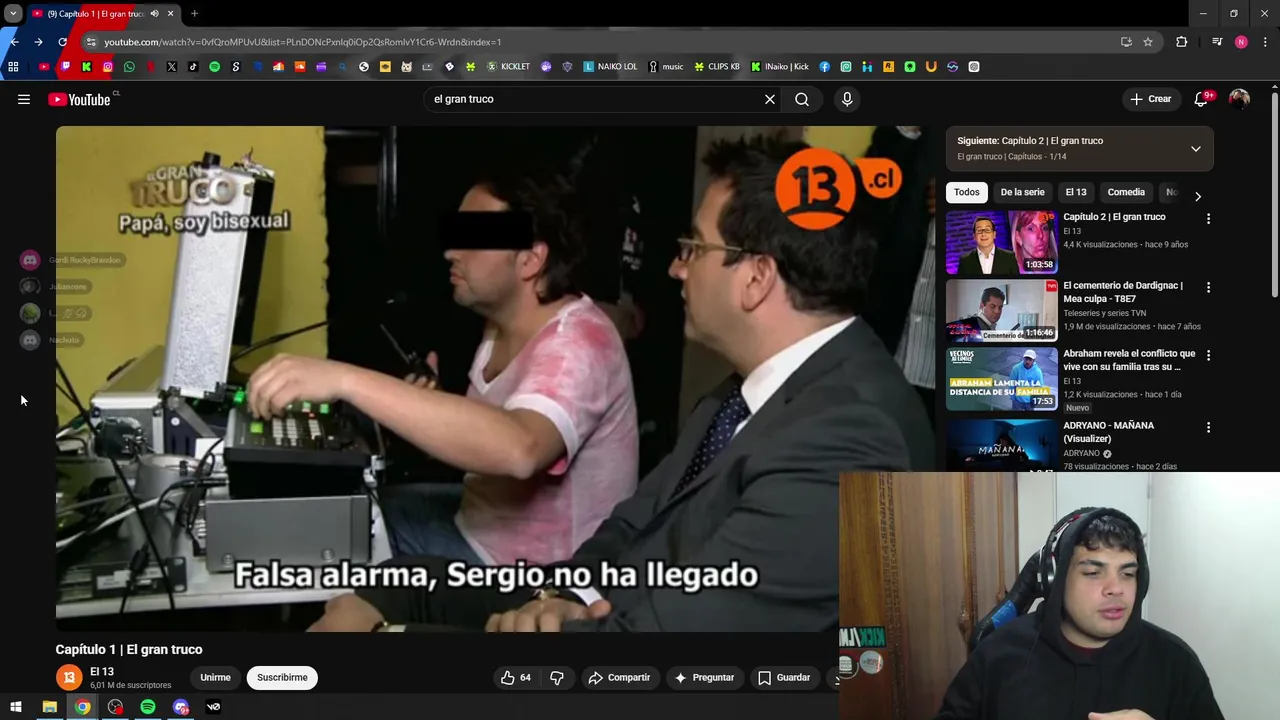This screenshot has height=720, width=1280.
Task: Expand the playlist panel Capítulo 2 chevron
Action: point(1195,149)
